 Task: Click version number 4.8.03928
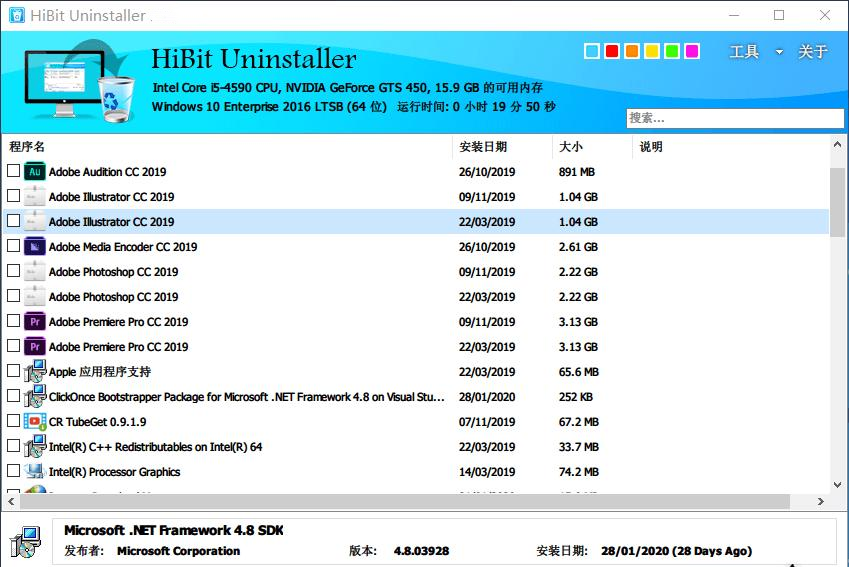click(421, 551)
